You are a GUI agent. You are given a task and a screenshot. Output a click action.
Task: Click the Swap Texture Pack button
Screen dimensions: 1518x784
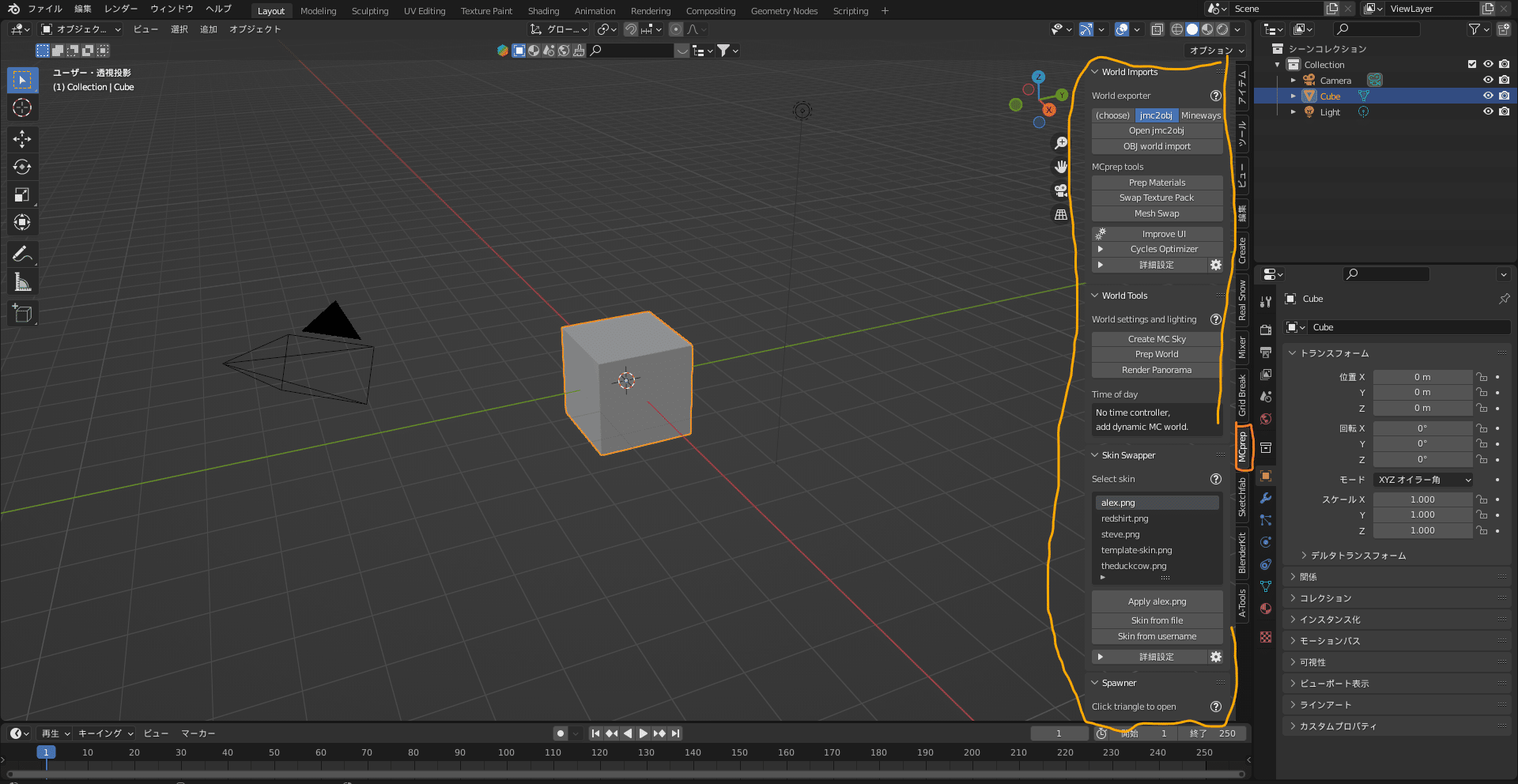(x=1157, y=198)
